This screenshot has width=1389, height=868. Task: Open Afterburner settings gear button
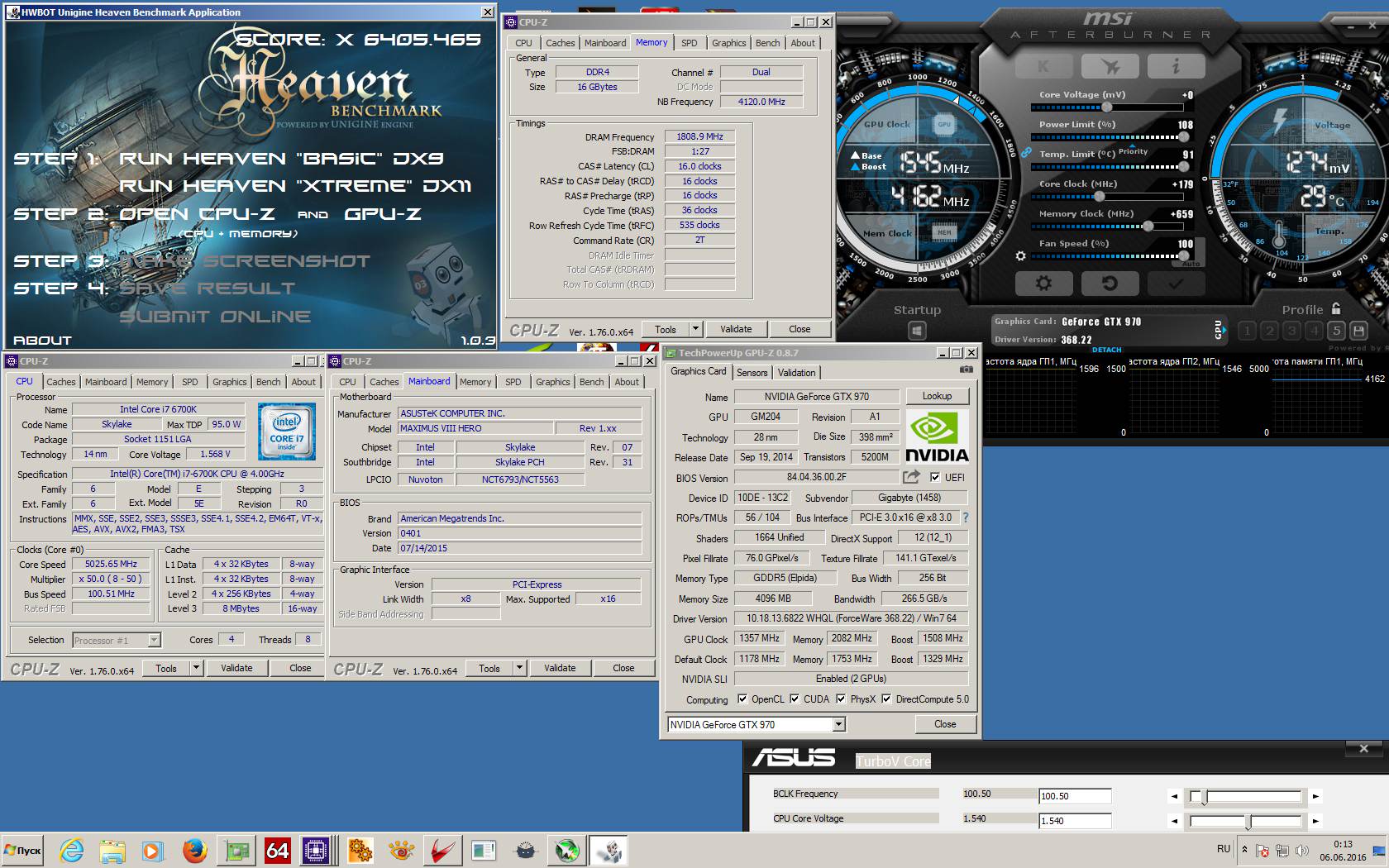[x=1043, y=284]
